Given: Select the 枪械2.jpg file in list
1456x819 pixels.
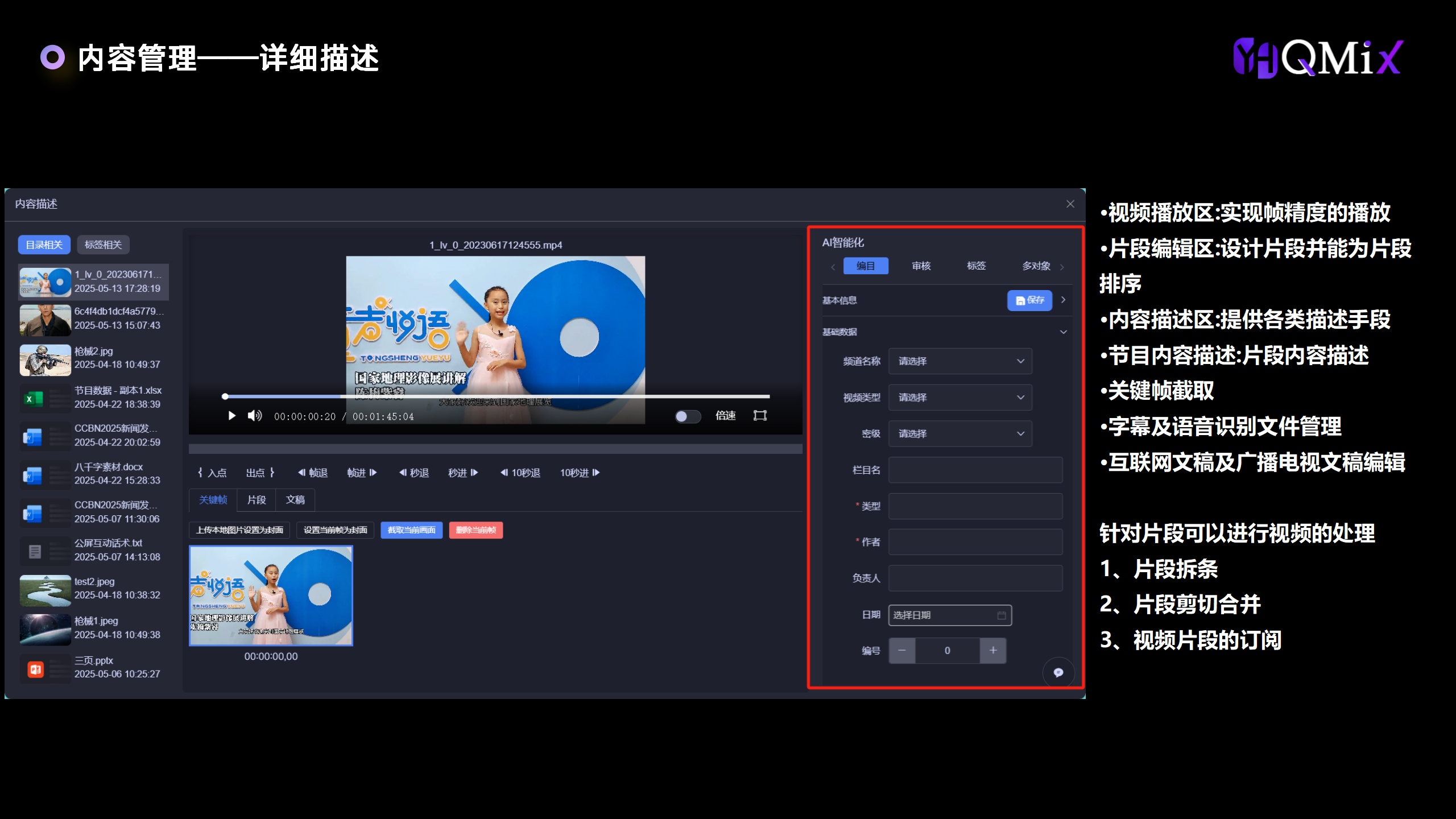Looking at the screenshot, I should coord(94,358).
